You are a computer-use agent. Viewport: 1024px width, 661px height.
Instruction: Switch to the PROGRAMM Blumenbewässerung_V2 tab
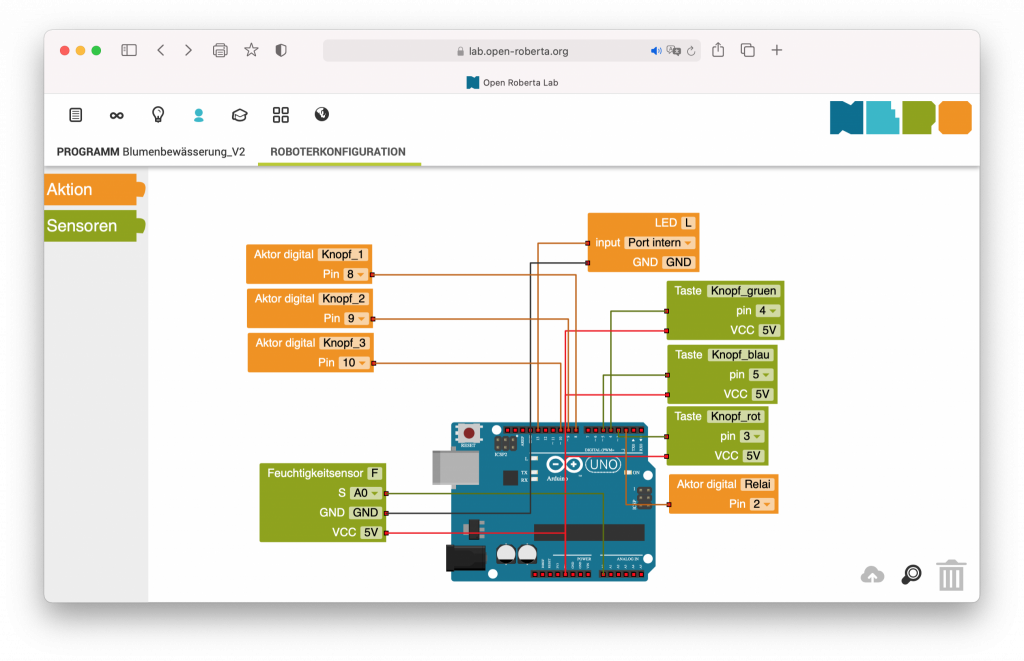click(x=151, y=152)
